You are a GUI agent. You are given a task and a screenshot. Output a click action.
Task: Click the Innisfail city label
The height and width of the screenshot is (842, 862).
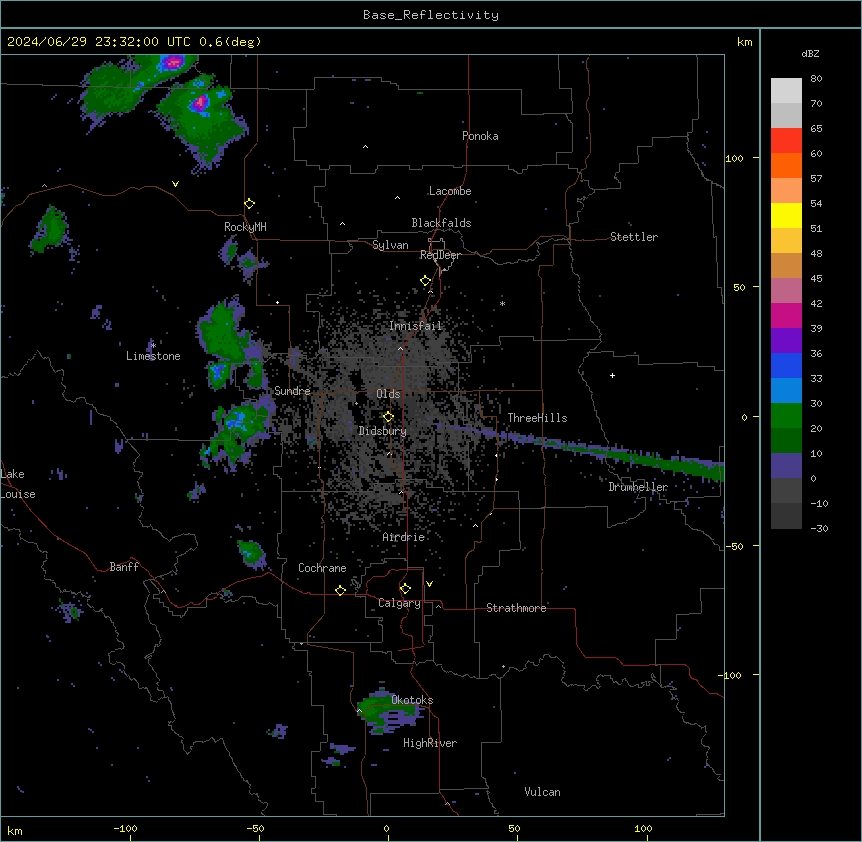coord(415,326)
